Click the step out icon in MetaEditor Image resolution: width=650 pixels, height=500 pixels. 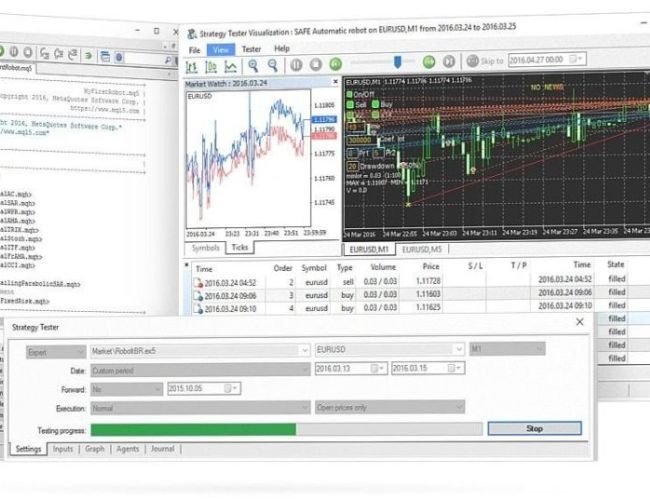[73, 54]
